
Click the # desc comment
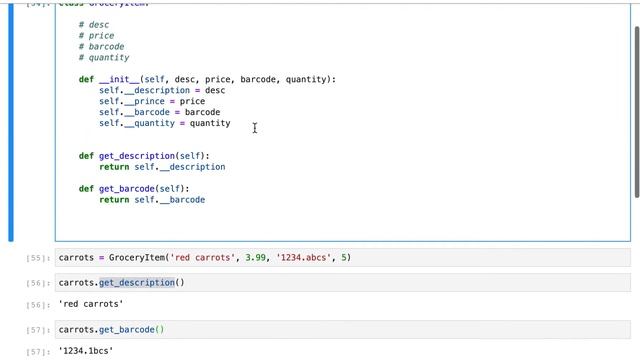point(94,25)
